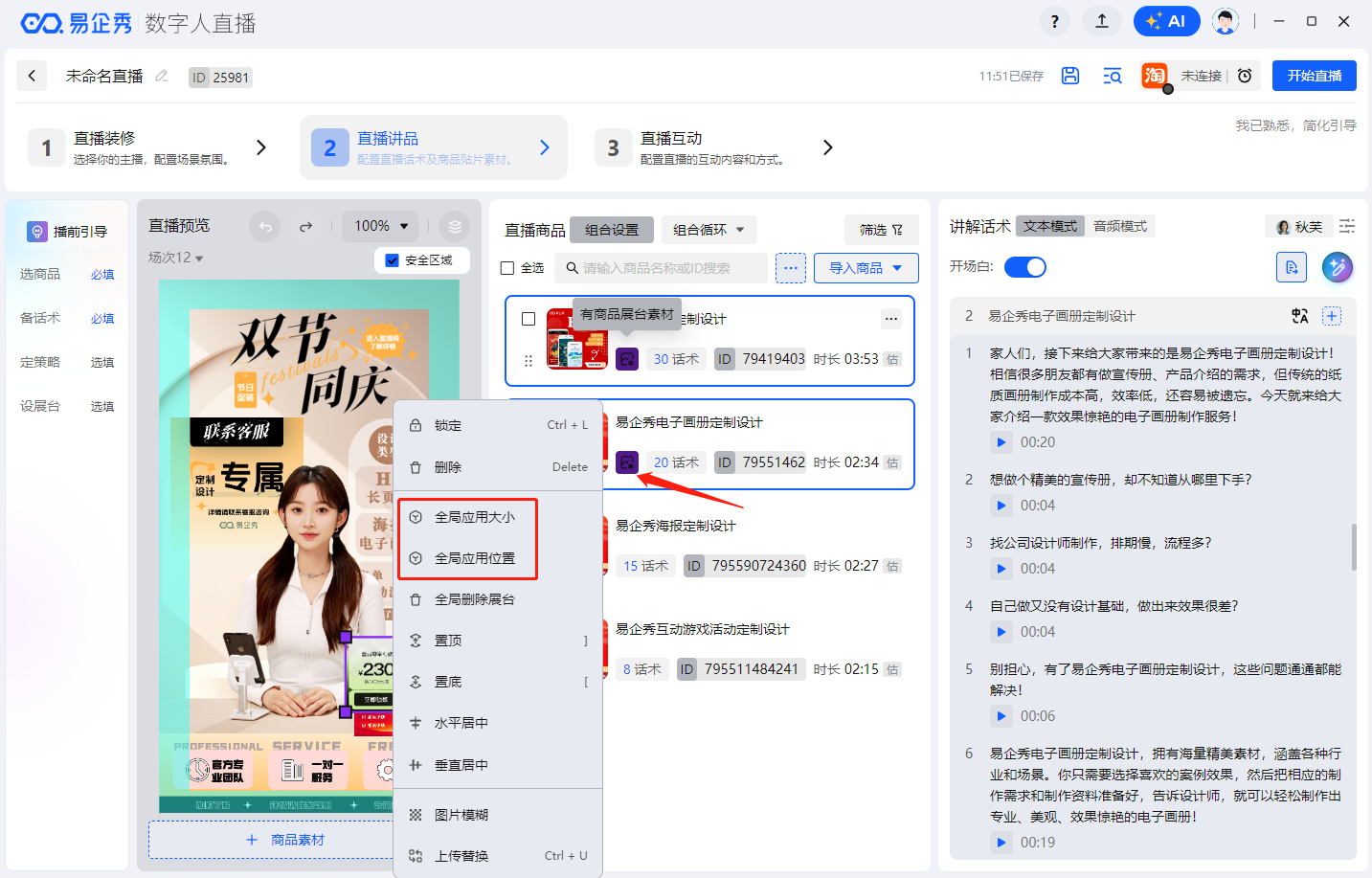The image size is (1372, 878).
Task: Click the purple AI magic wand icon
Action: (1338, 267)
